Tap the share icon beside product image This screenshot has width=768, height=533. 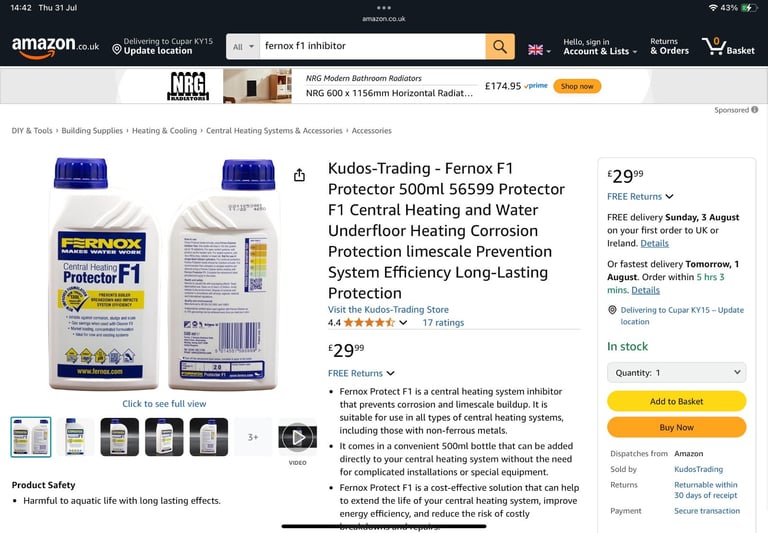click(x=299, y=175)
